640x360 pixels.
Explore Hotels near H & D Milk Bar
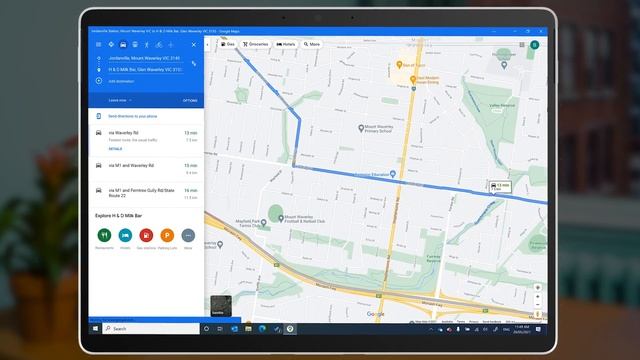[125, 236]
